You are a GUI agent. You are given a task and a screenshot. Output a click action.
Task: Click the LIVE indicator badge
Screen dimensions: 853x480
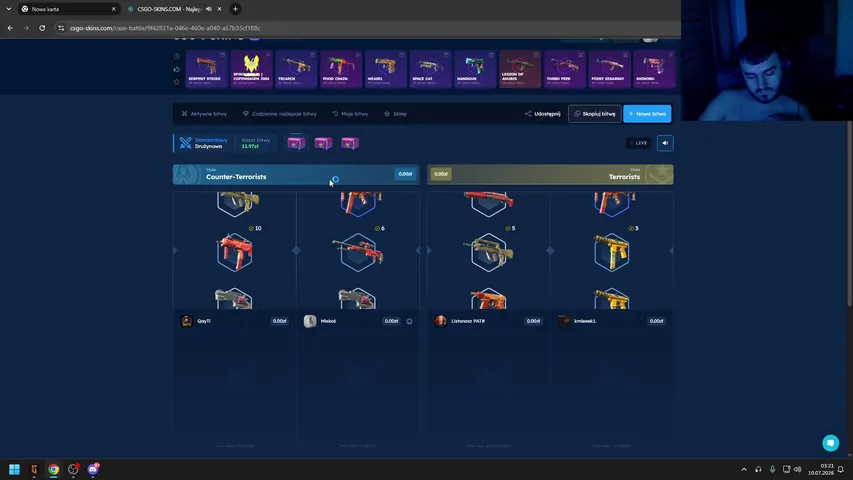(639, 143)
